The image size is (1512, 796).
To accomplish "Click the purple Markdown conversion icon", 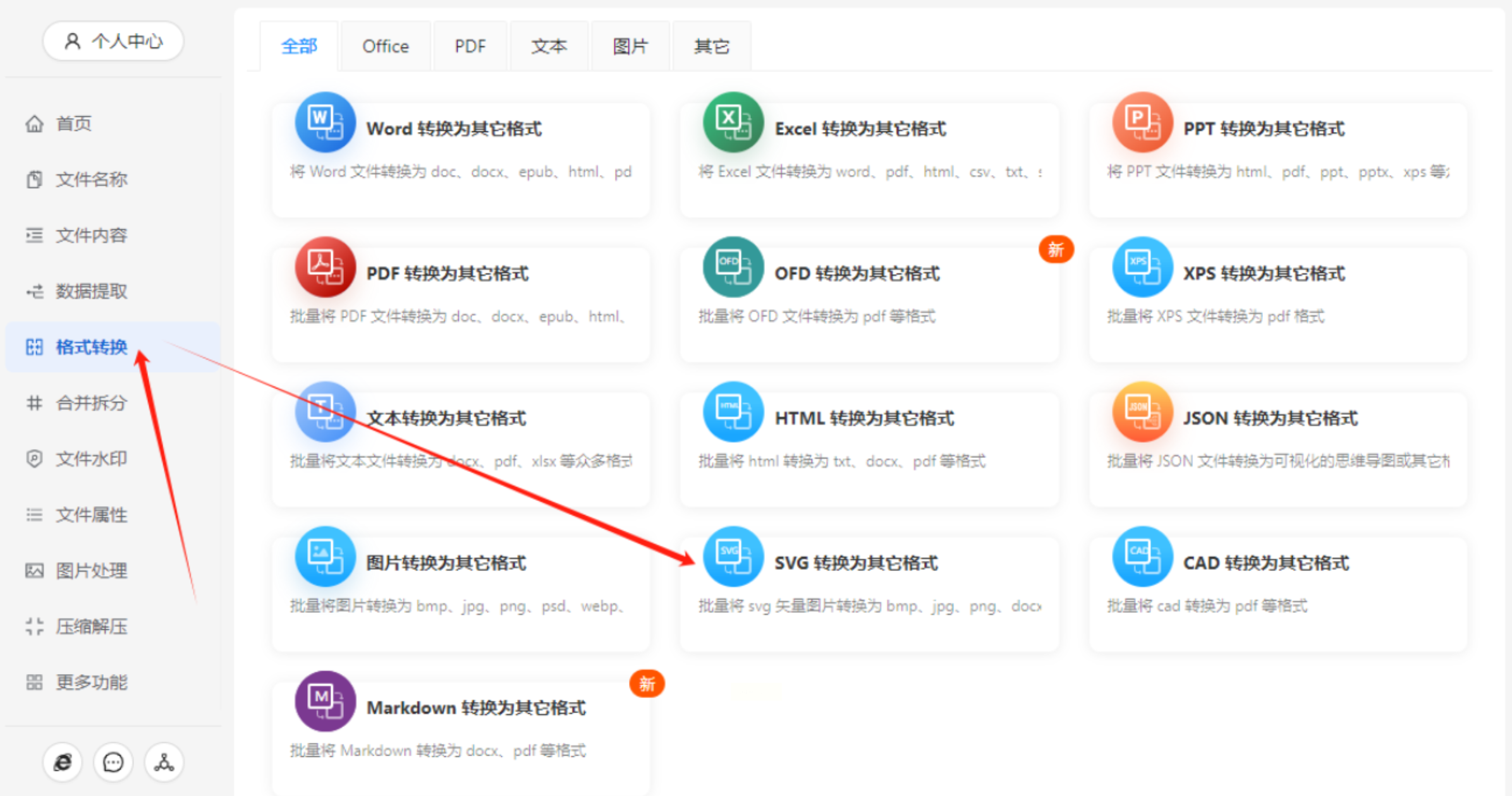I will click(325, 701).
